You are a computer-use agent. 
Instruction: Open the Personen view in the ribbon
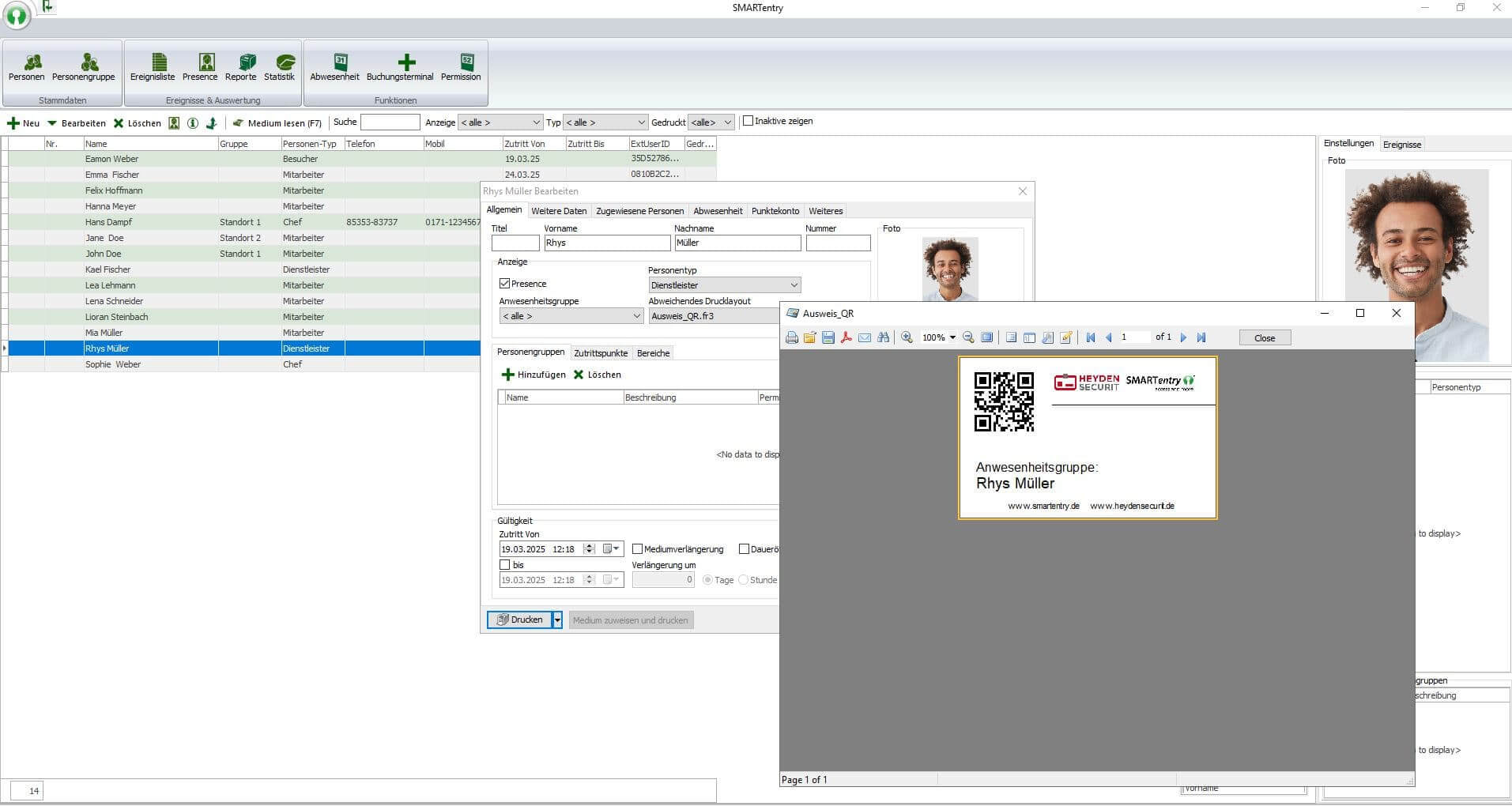26,66
